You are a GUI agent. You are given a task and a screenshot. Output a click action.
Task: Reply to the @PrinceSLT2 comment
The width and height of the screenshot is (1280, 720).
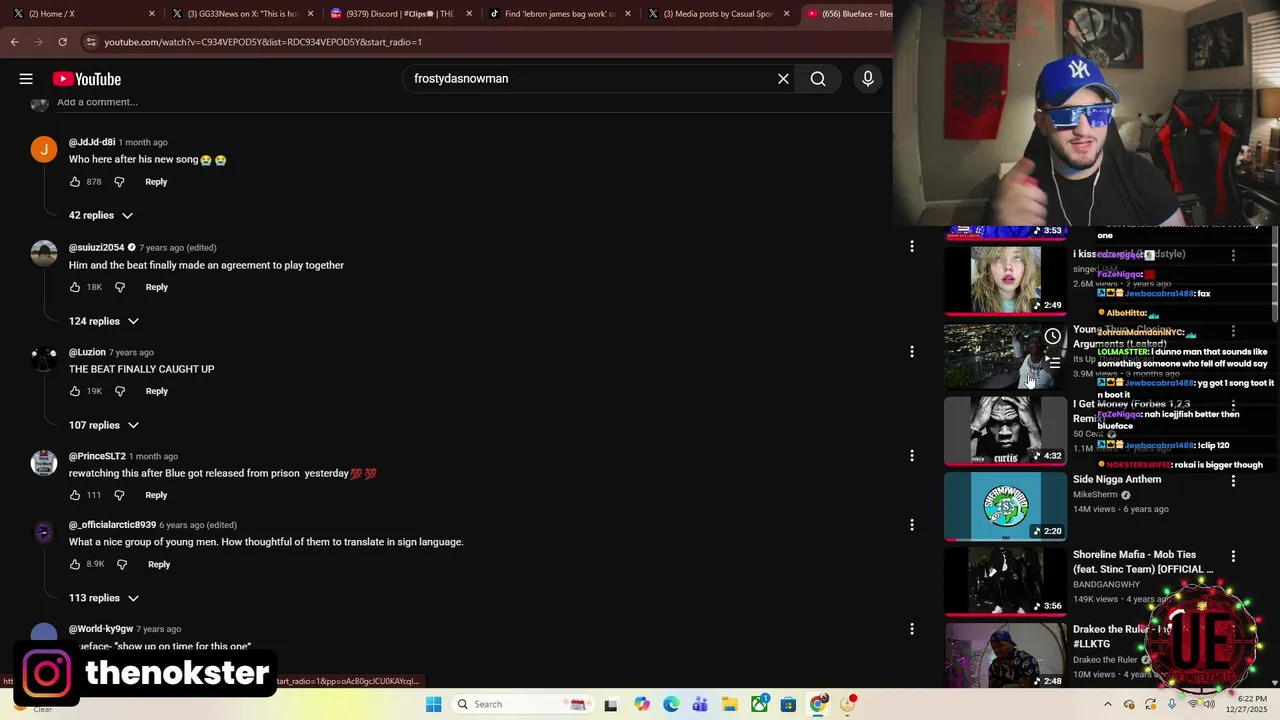pos(156,495)
